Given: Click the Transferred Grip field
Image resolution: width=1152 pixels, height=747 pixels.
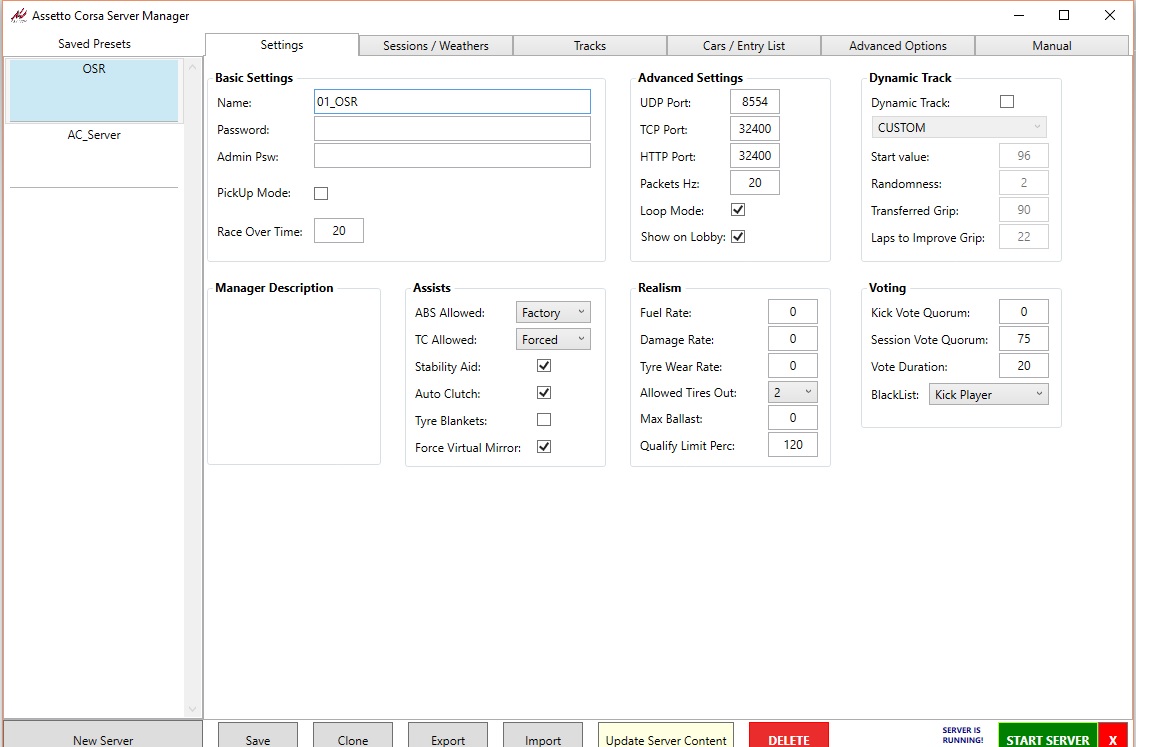Looking at the screenshot, I should point(1023,209).
